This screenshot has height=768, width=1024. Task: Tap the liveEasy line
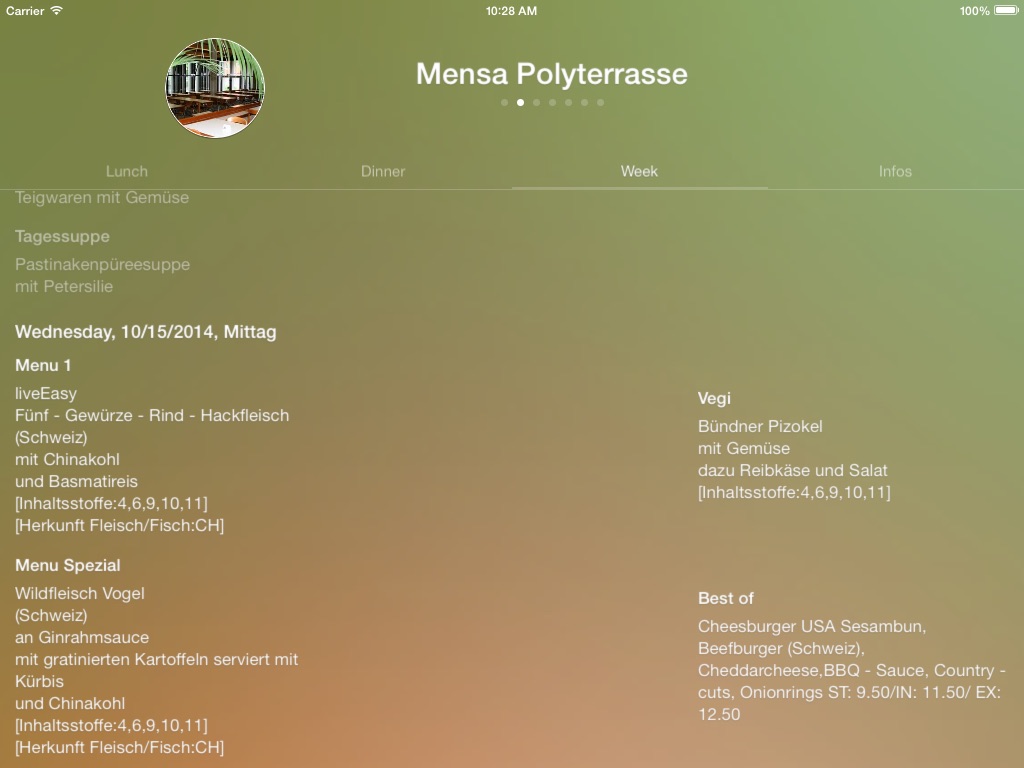(46, 393)
